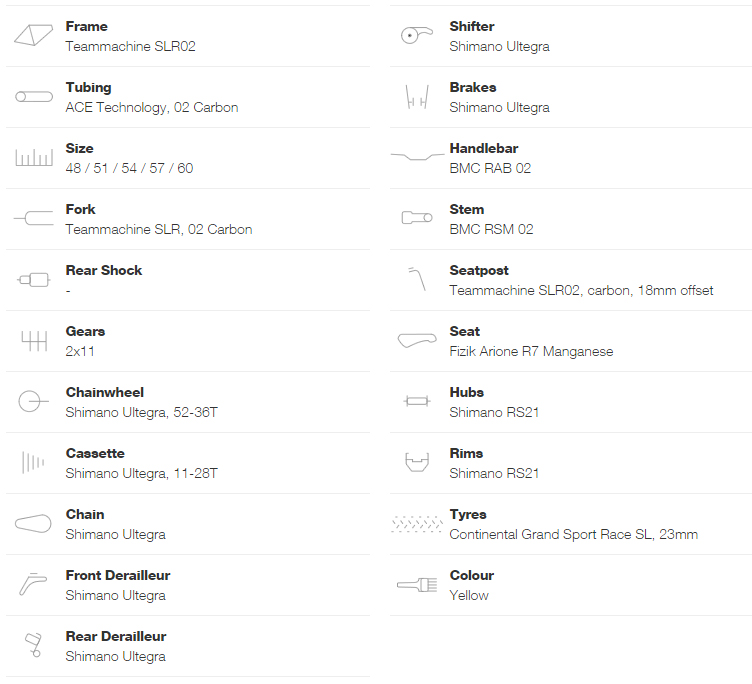The width and height of the screenshot is (752, 684).
Task: Click the Yellow colour value
Action: click(x=469, y=595)
